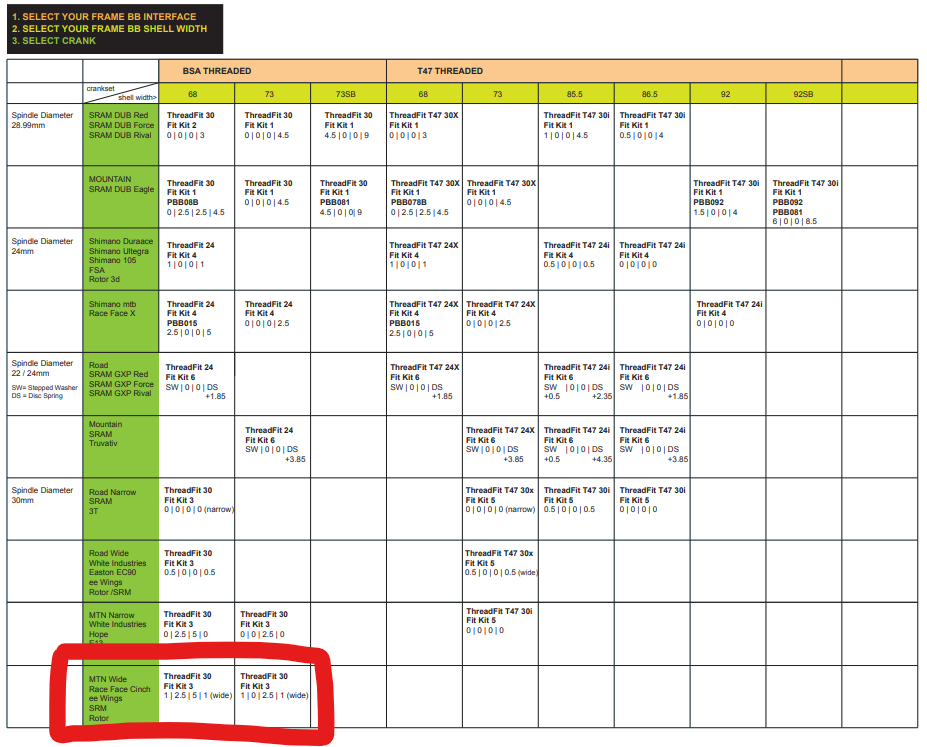Click ThreadFit T47 30i PBB092 PBB081 cell
Image resolution: width=927 pixels, height=747 pixels.
coord(803,197)
